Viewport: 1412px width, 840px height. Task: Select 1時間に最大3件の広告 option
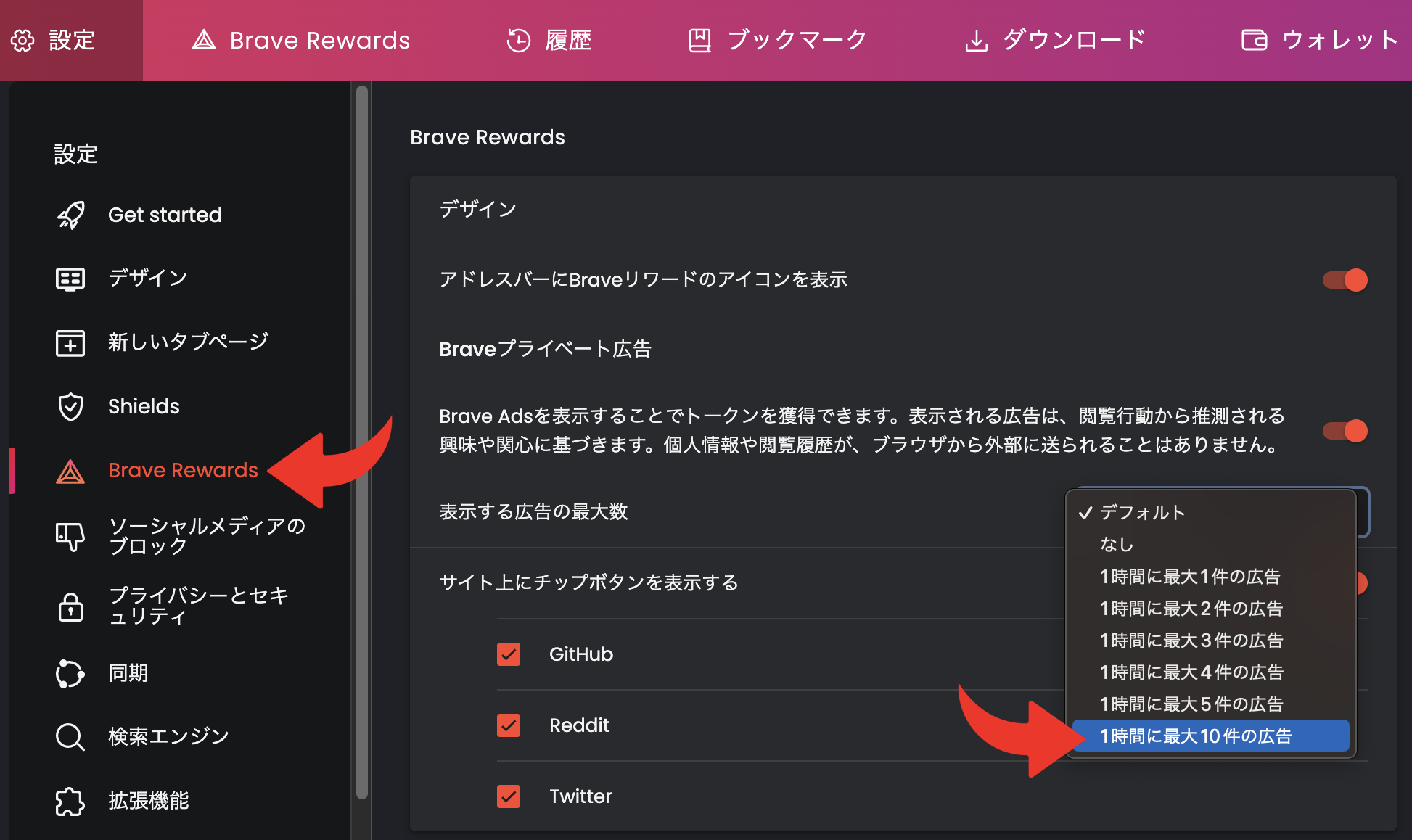(x=1210, y=641)
